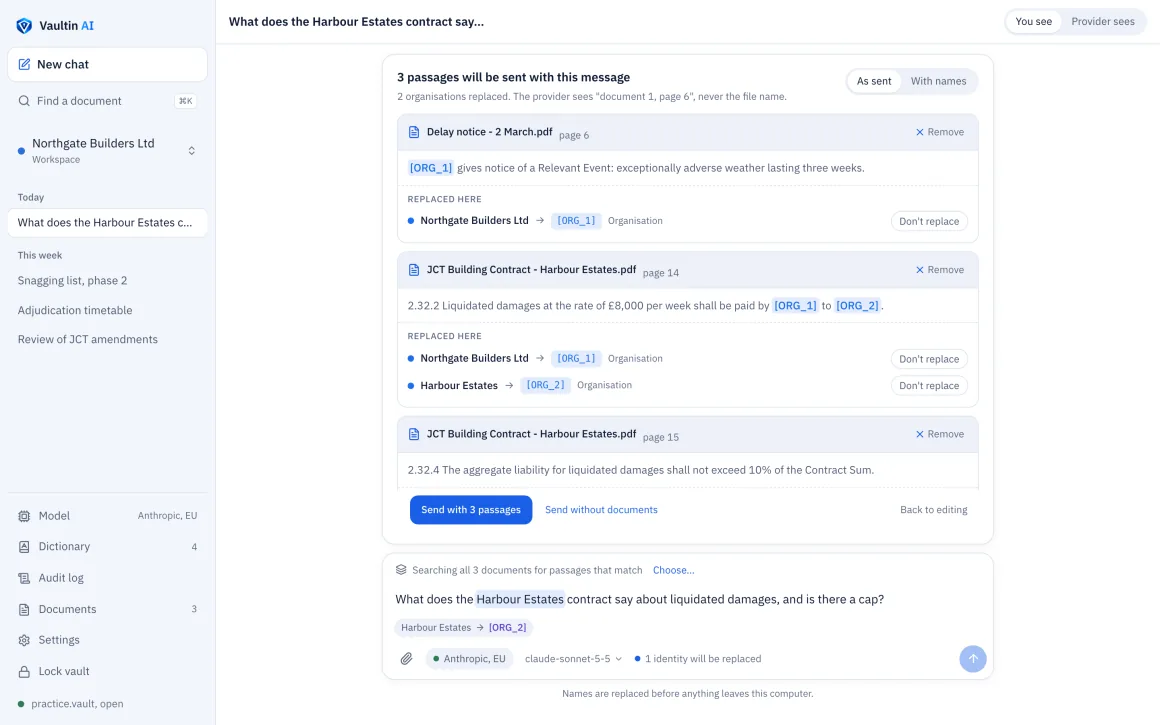Click the Choose... documents link
The width and height of the screenshot is (1160, 725).
(673, 570)
